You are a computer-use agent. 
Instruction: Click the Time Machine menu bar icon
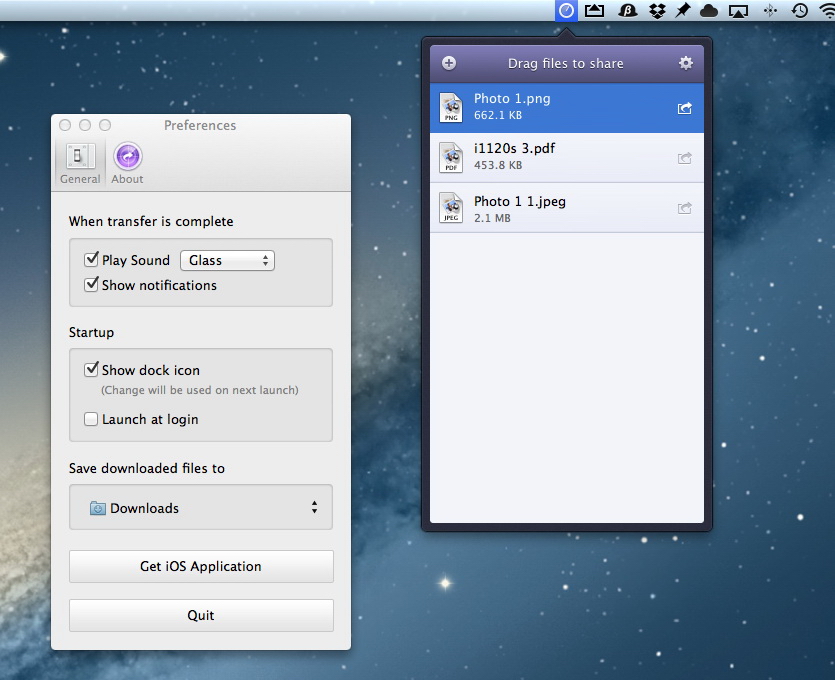(800, 10)
